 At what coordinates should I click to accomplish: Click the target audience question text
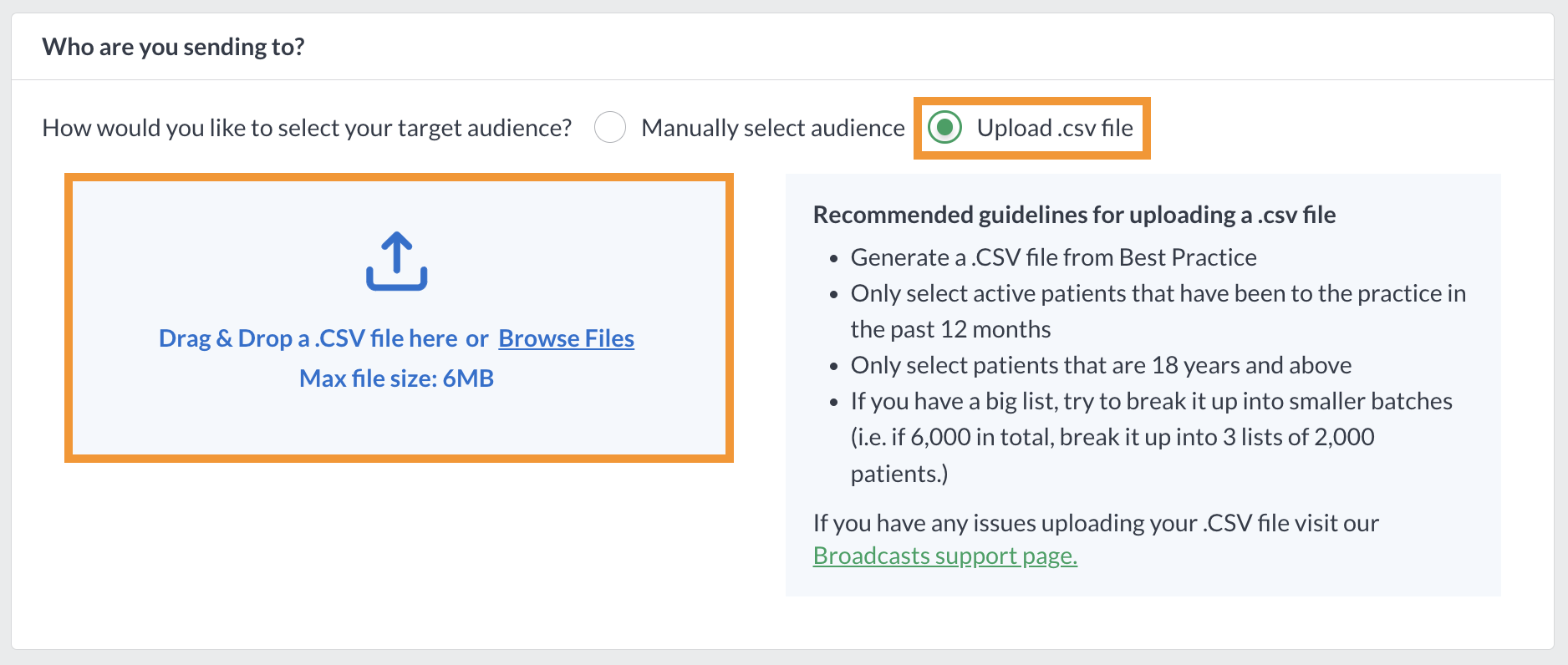click(x=307, y=128)
